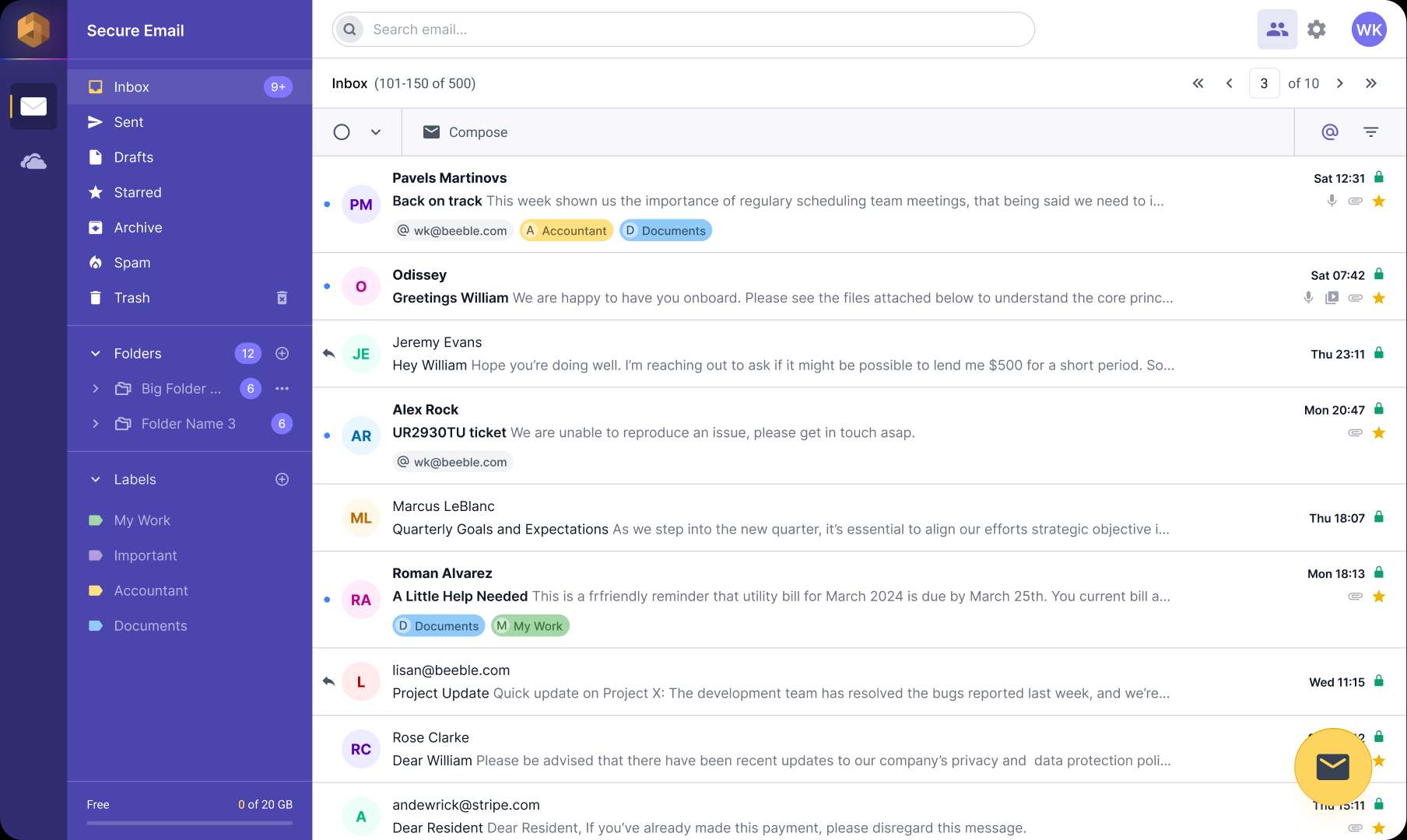The image size is (1407, 840).
Task: Expand Folder Name 3
Action: (x=96, y=424)
